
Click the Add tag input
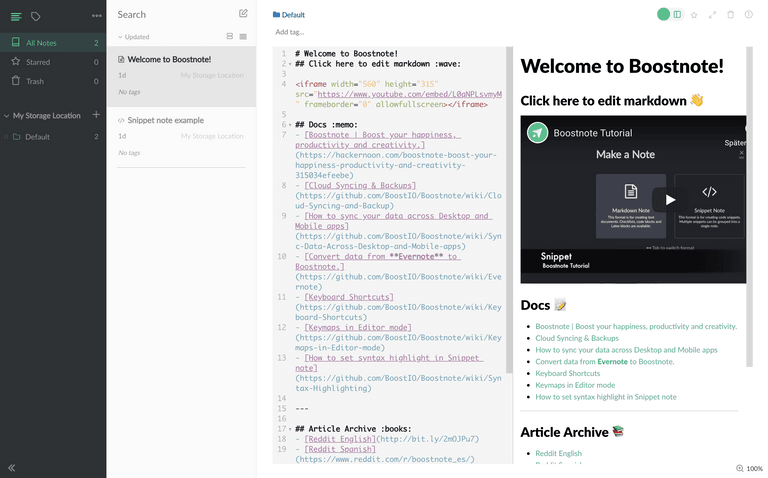(x=290, y=32)
